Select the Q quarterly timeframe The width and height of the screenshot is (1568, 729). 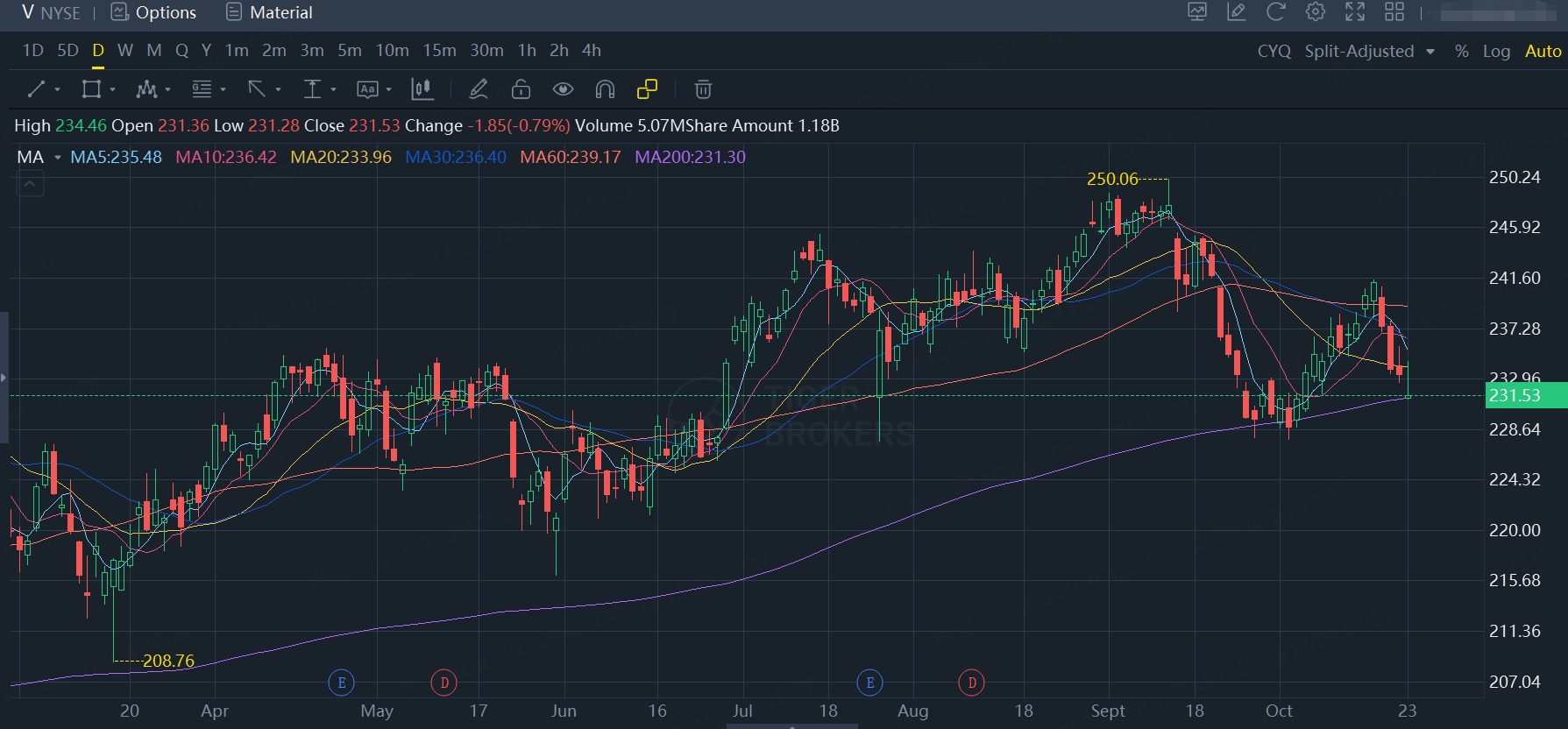(x=181, y=51)
